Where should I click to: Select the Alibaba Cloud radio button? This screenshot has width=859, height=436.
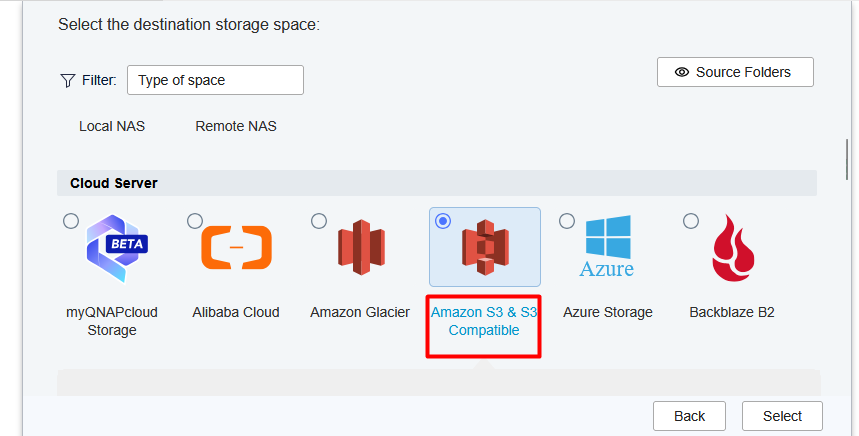coord(195,221)
